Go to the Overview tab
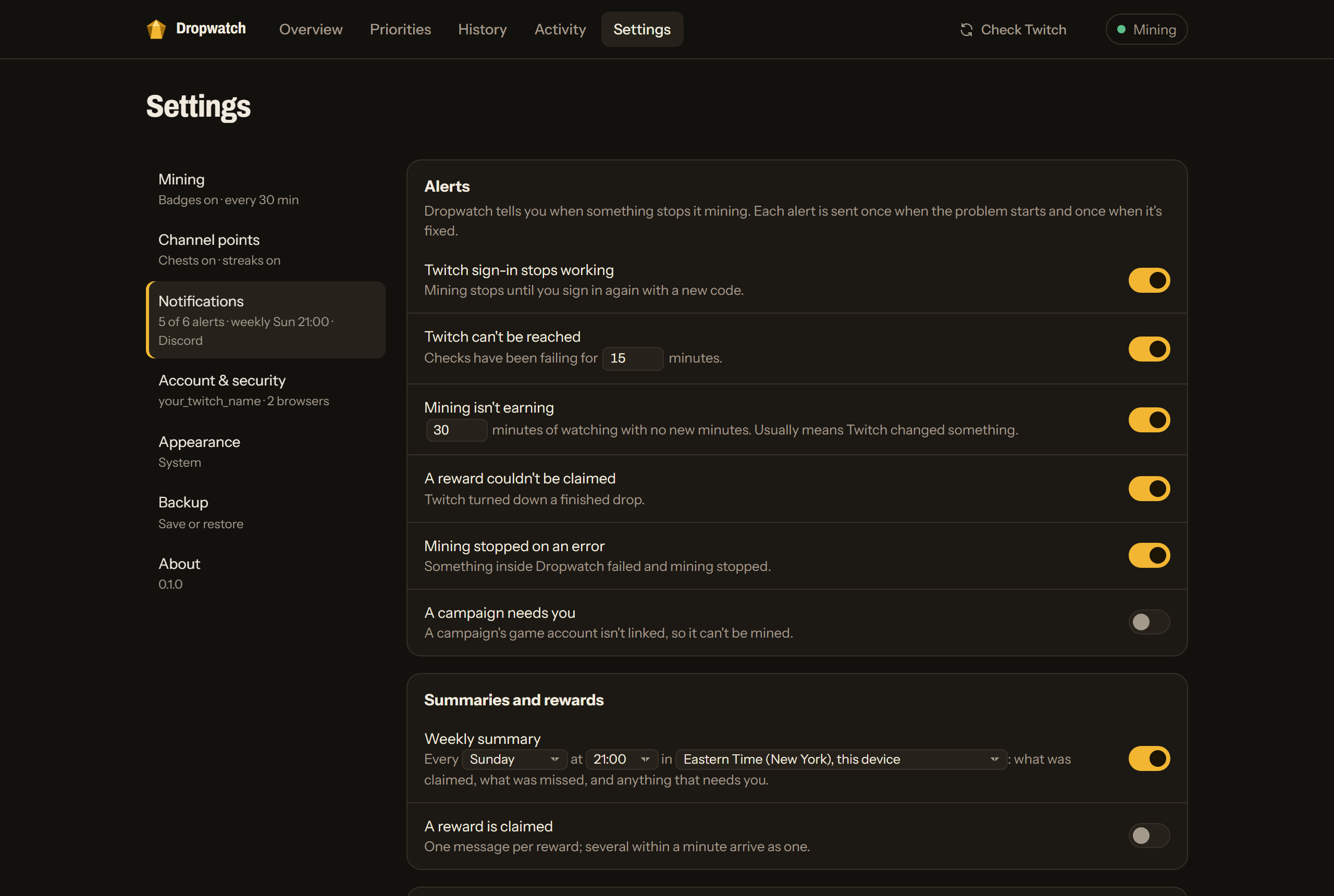 pyautogui.click(x=311, y=29)
